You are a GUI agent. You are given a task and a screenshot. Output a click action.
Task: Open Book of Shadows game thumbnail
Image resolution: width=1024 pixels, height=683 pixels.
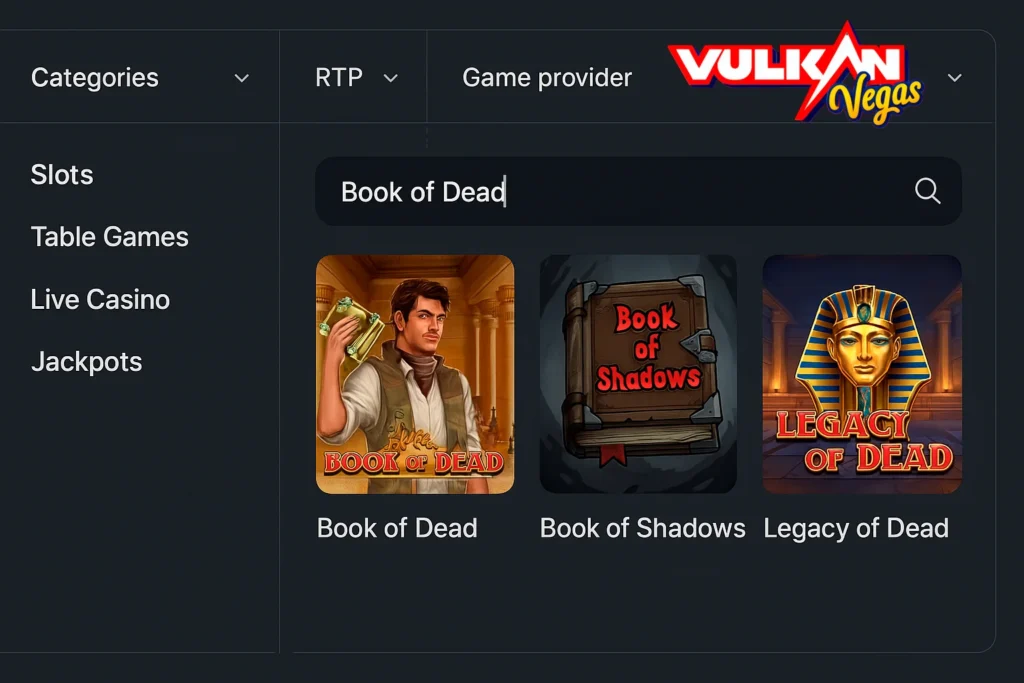pos(638,374)
